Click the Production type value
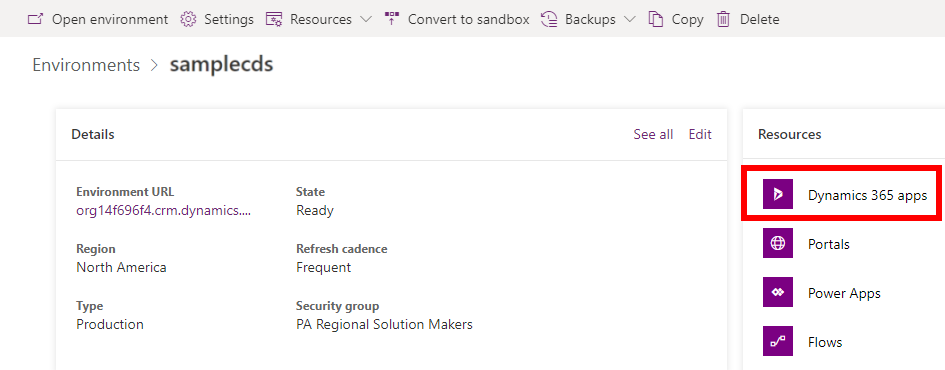This screenshot has height=370, width=945. pyautogui.click(x=110, y=324)
